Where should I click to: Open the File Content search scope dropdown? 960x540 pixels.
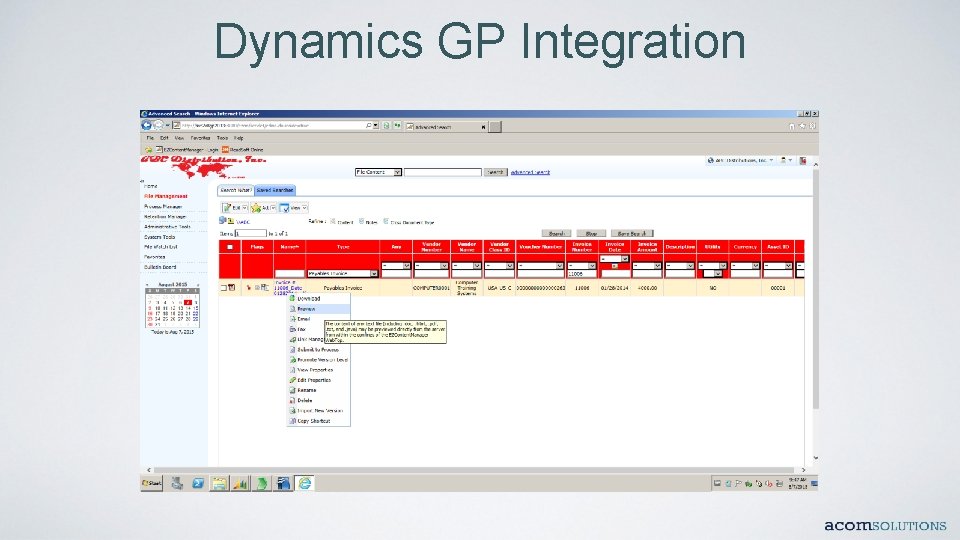(x=378, y=173)
